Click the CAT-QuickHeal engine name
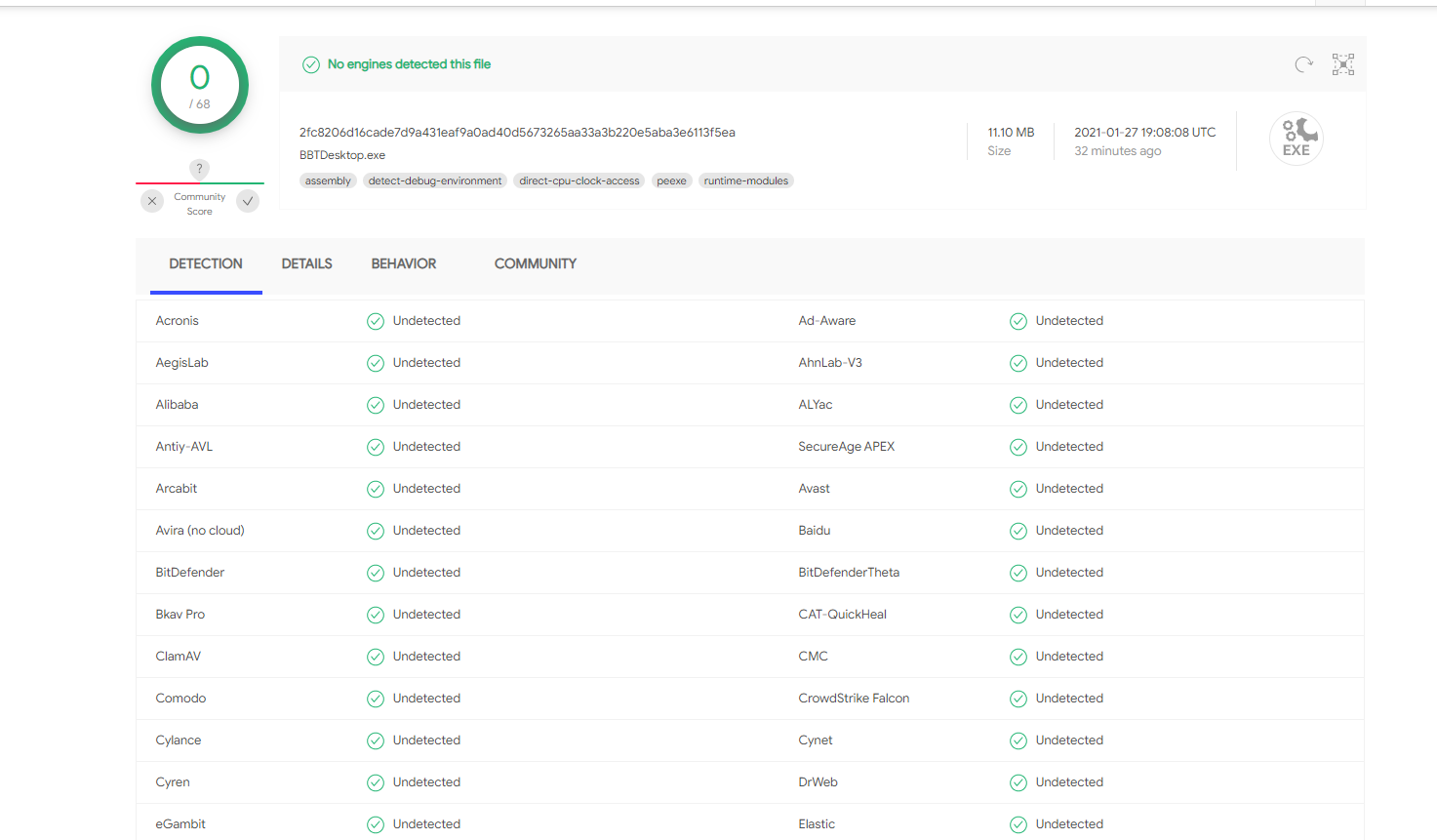Image resolution: width=1437 pixels, height=840 pixels. (x=843, y=615)
